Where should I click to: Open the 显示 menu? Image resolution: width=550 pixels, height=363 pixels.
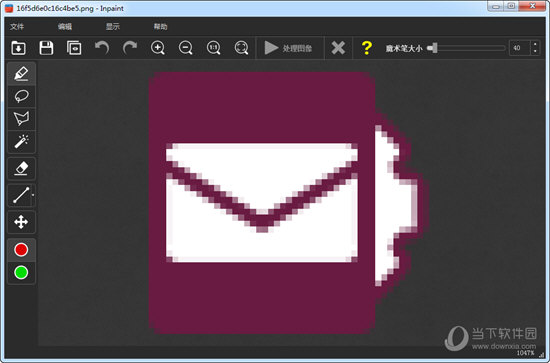[113, 27]
